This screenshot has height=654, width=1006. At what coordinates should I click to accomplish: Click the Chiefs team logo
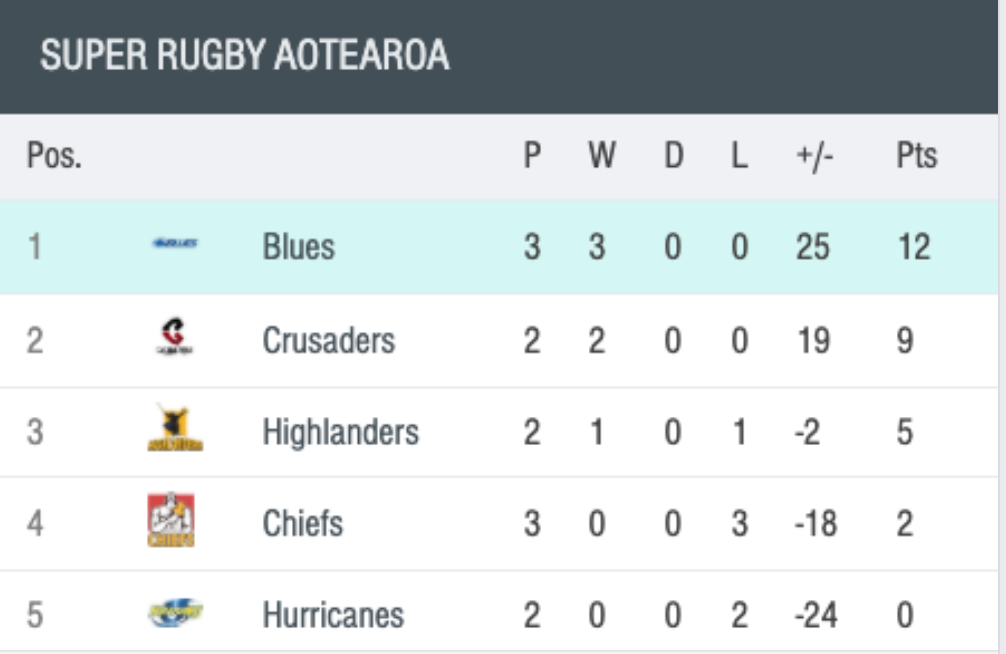click(x=171, y=520)
